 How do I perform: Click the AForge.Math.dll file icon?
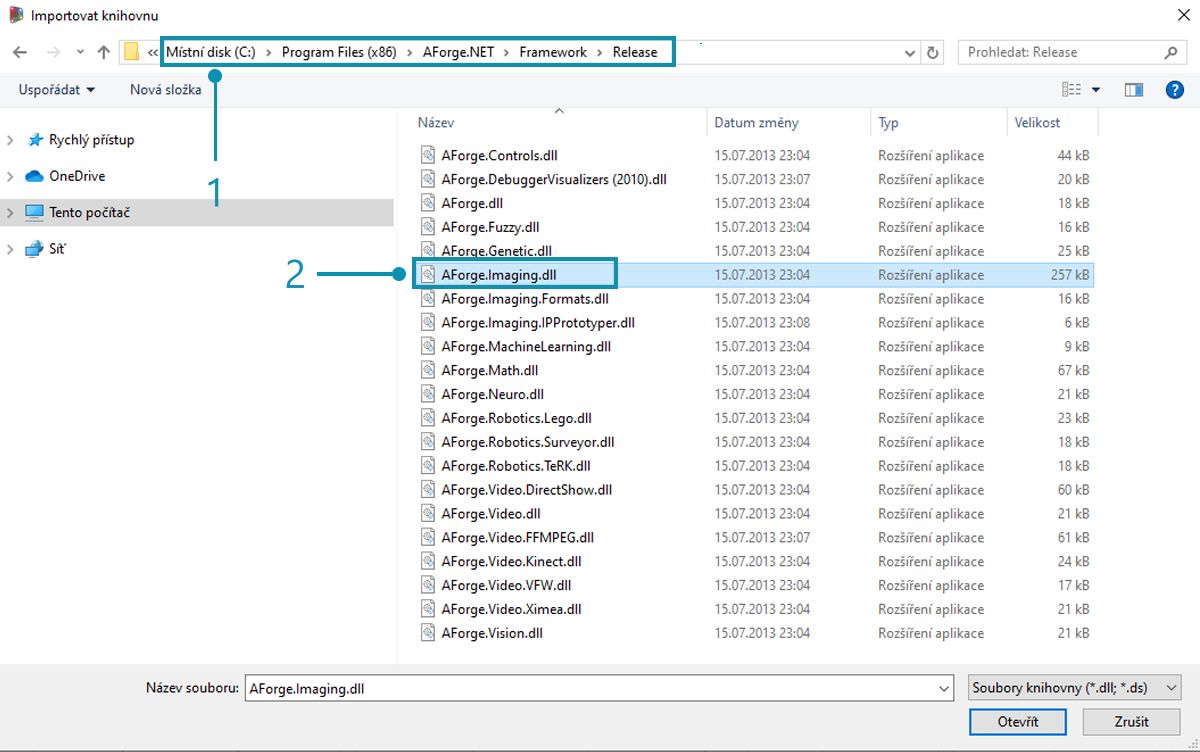pos(428,371)
